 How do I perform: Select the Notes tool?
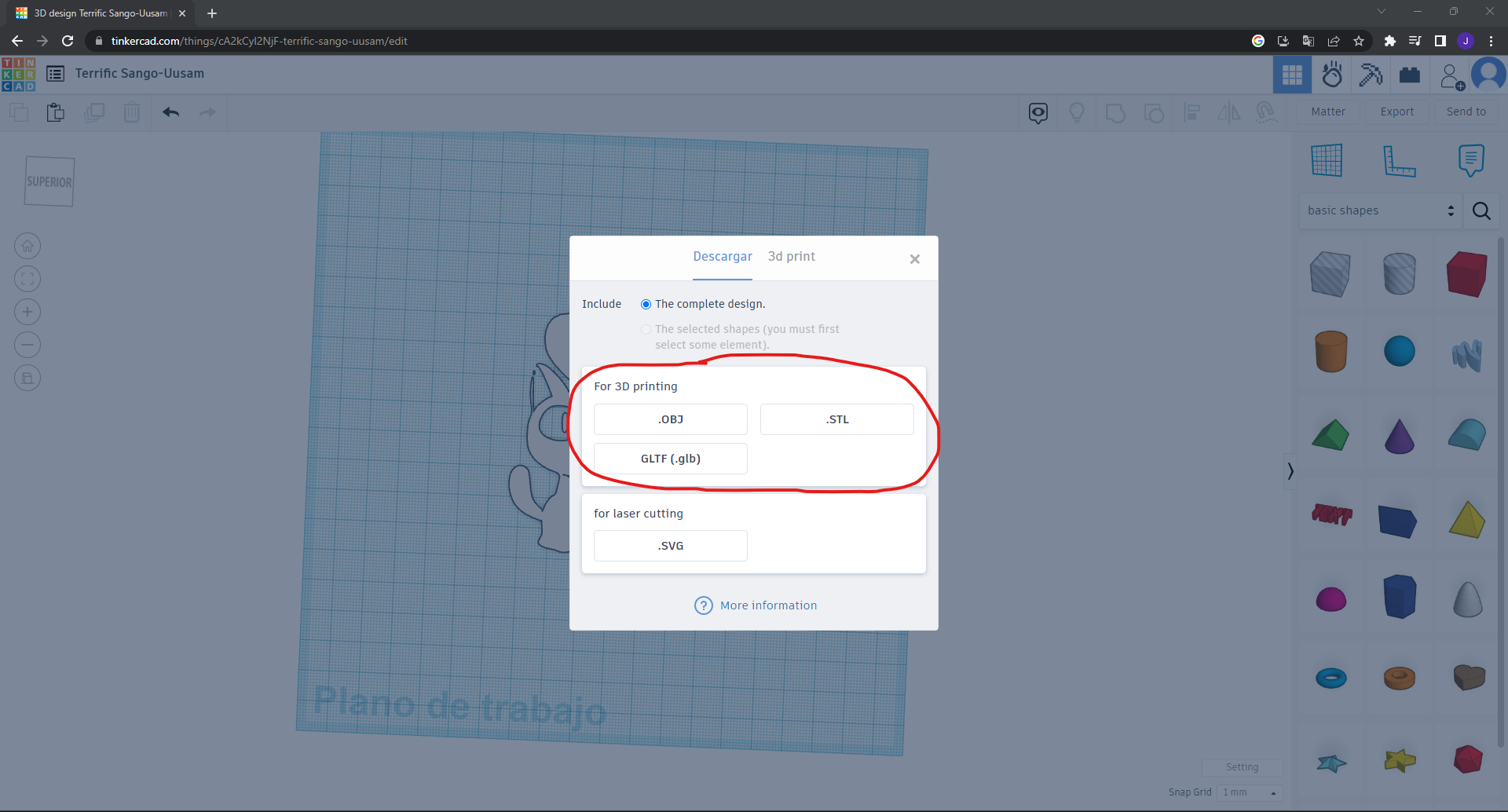point(1471,160)
